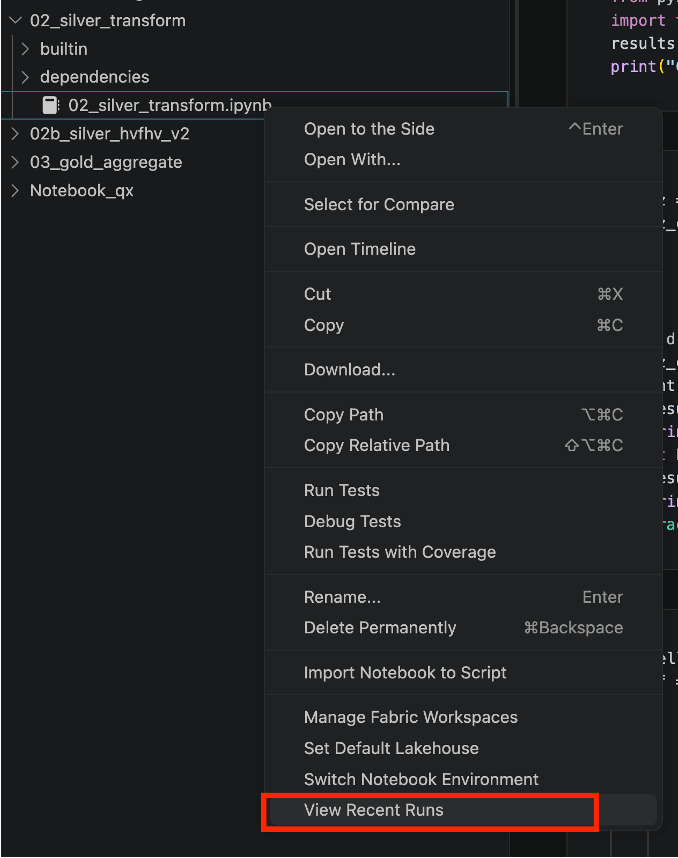
Task: Expand the 02b_silver_hvfhv_v2 folder
Action: [x=15, y=134]
